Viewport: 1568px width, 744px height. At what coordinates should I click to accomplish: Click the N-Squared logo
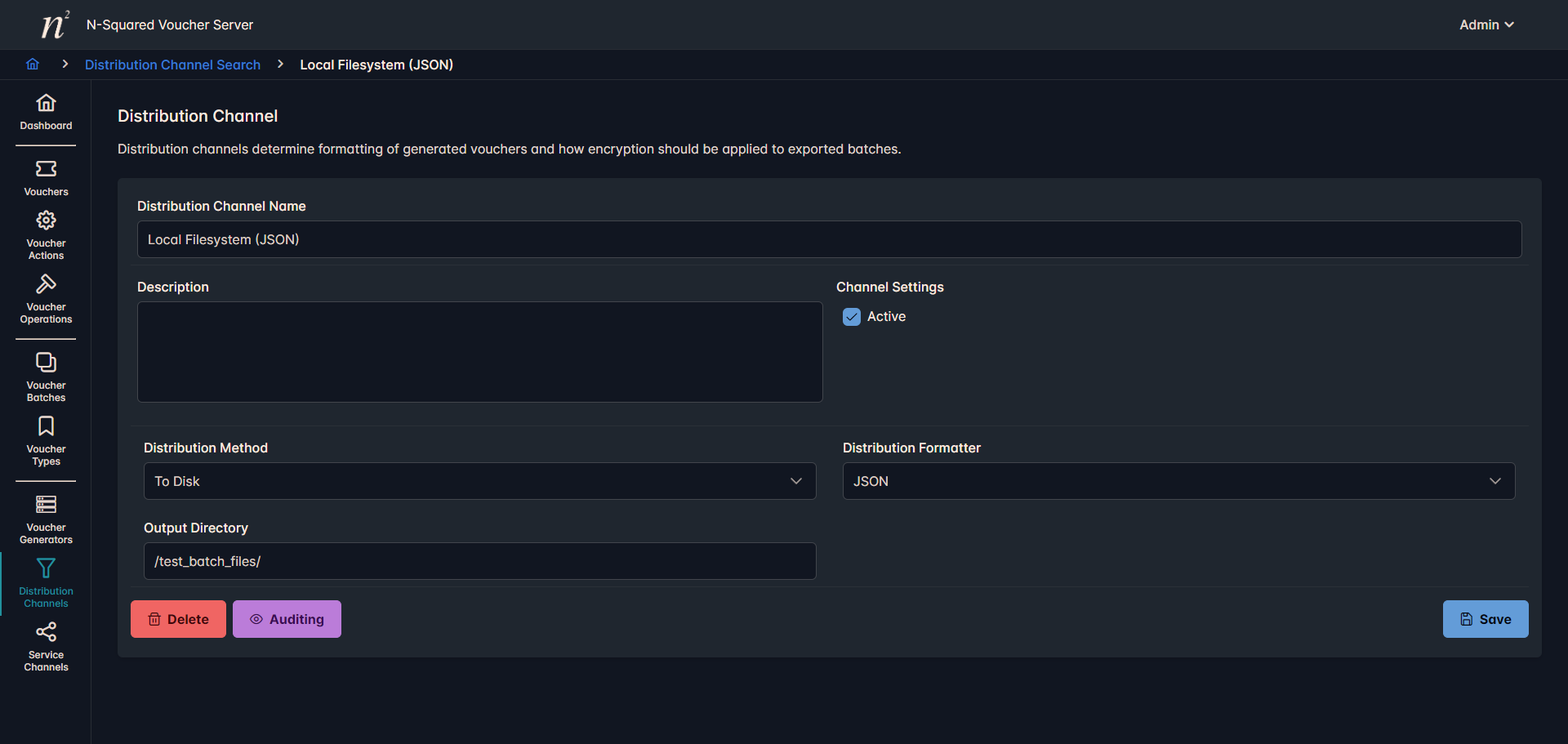point(55,25)
